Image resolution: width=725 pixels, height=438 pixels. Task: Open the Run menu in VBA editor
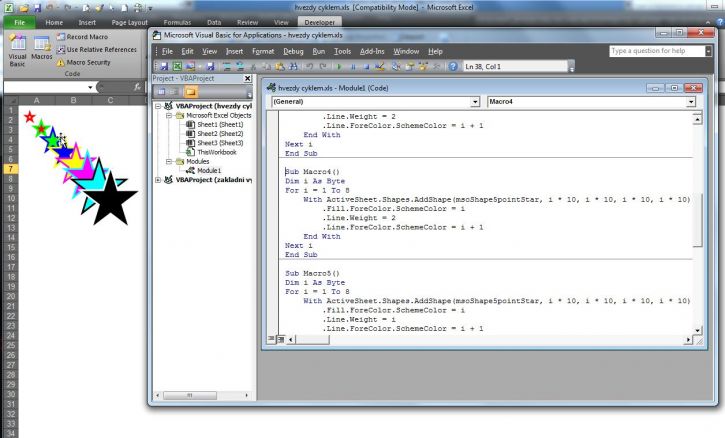click(319, 51)
